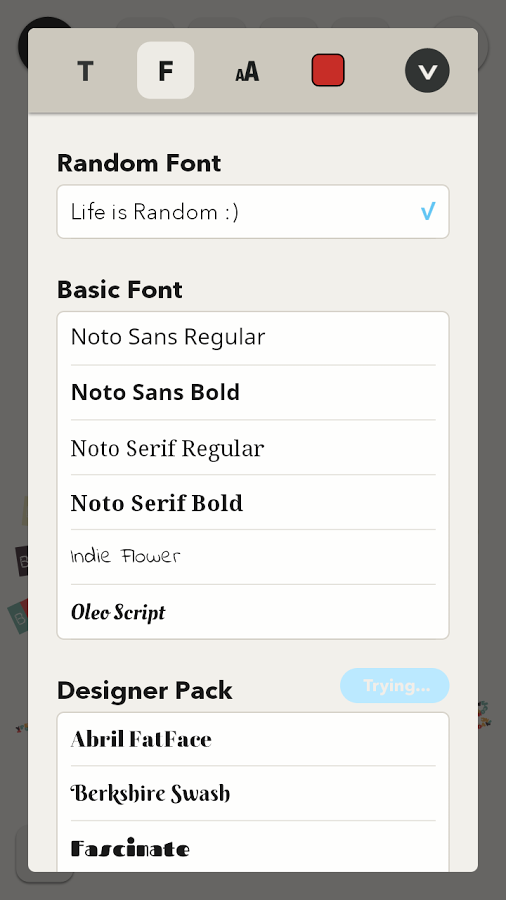Screen dimensions: 506x900
Task: Select Berkshire Swash designer font
Action: 253,793
